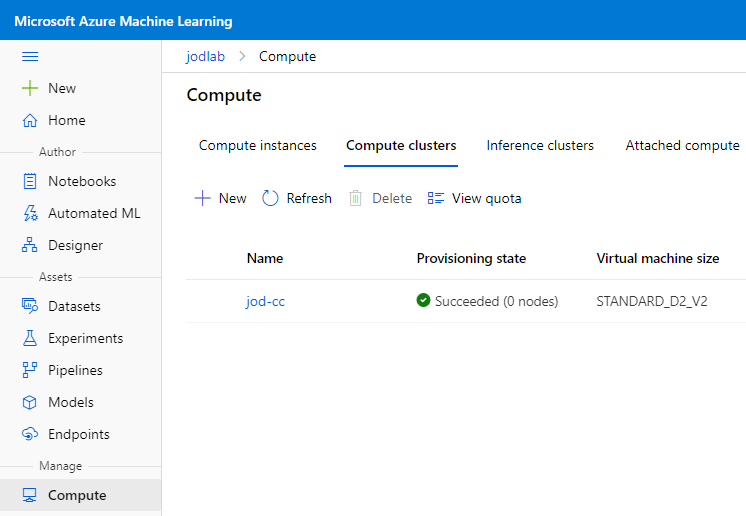Open Pipelines via its sidebar icon
The height and width of the screenshot is (516, 746).
click(30, 370)
